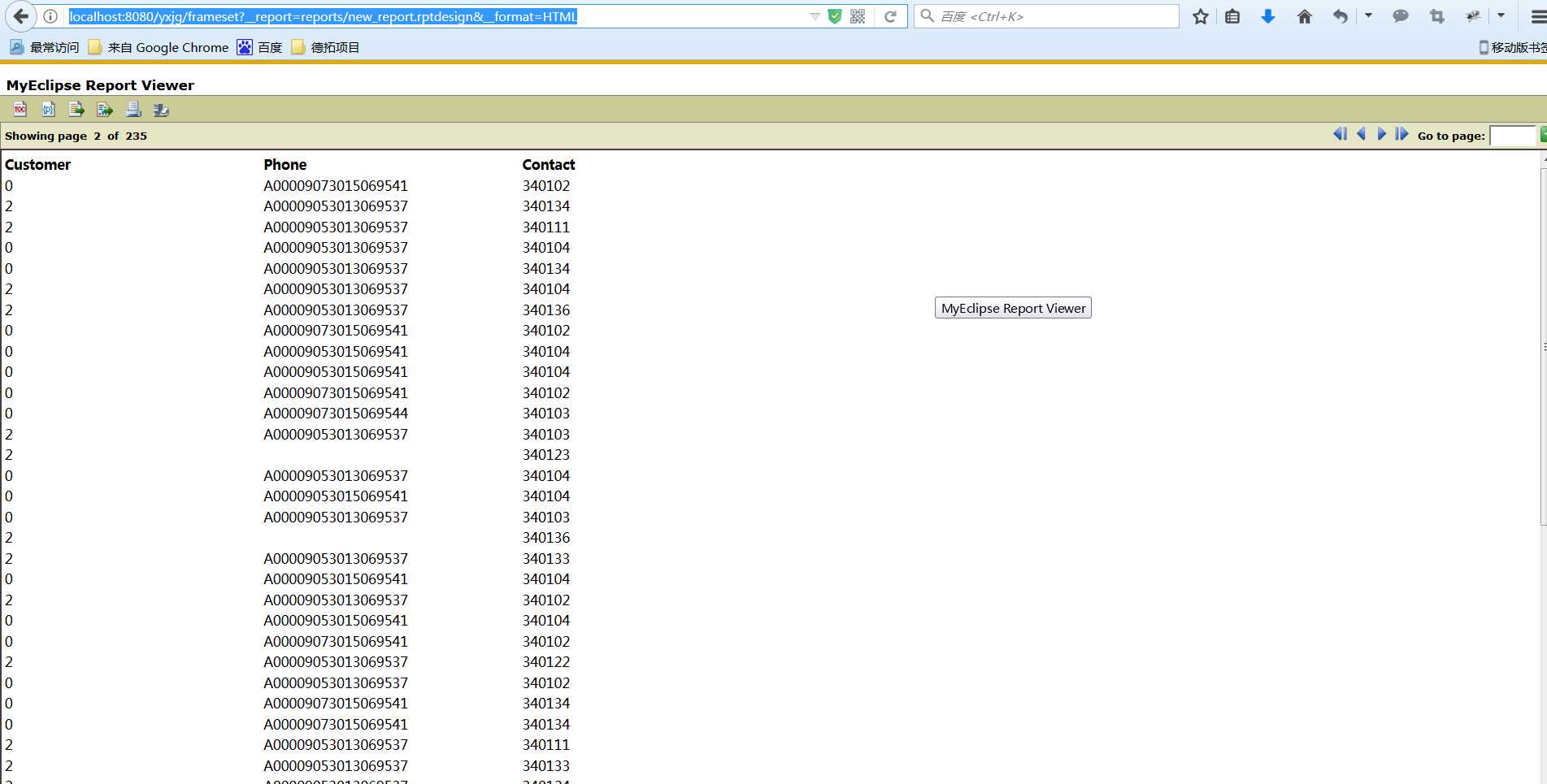The width and height of the screenshot is (1547, 784).
Task: Expand the bug extension dropdown arrow
Action: pos(1501,15)
